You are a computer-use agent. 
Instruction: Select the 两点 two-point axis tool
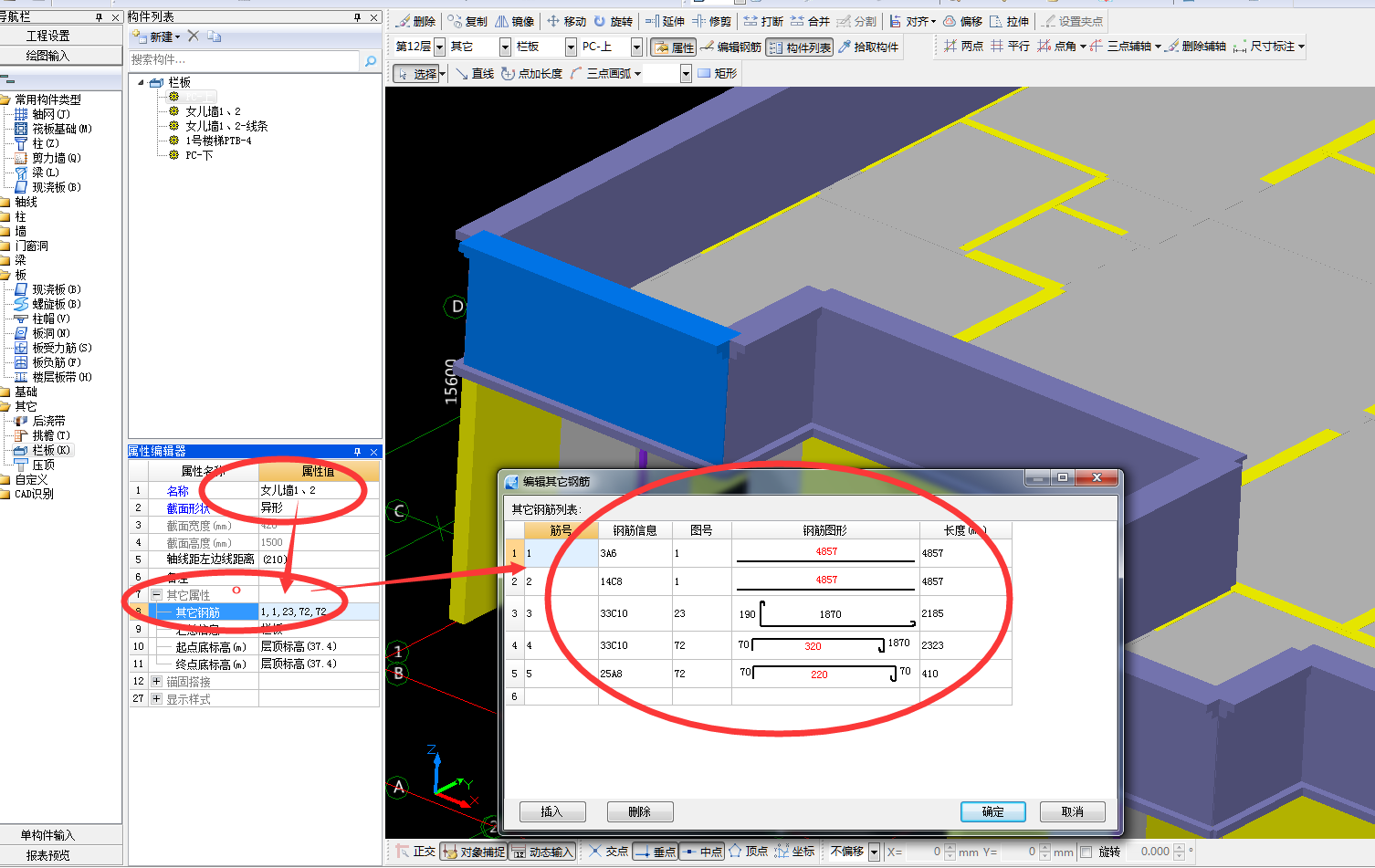click(x=964, y=46)
